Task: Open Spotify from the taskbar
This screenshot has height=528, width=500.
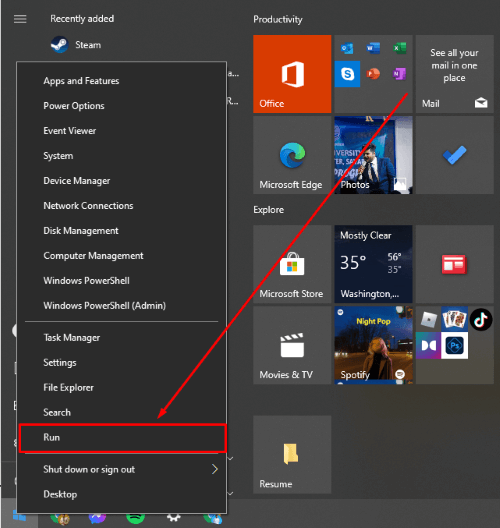Action: [135, 518]
